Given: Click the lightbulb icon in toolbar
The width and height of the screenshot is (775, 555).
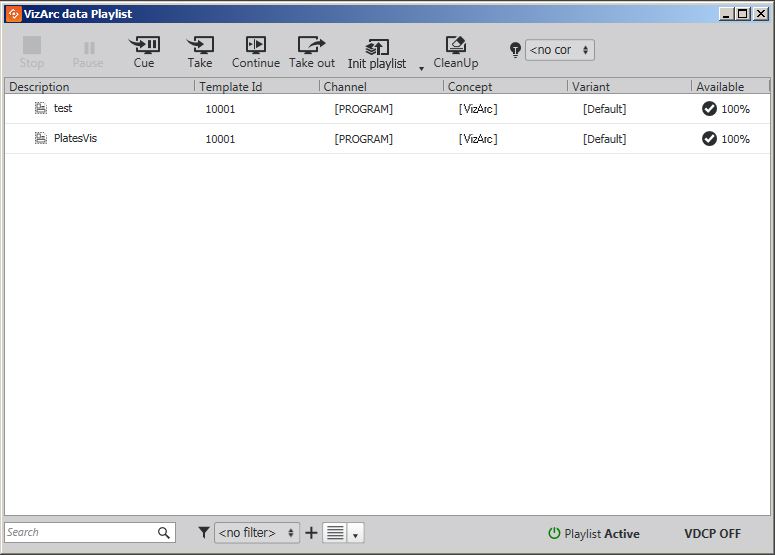Looking at the screenshot, I should [515, 50].
